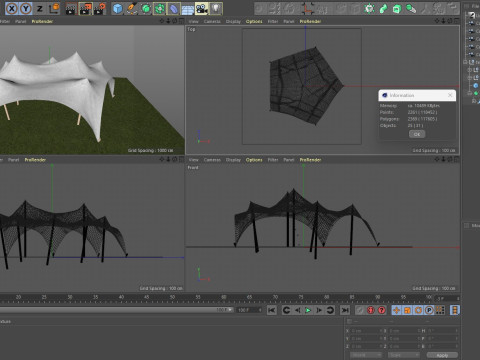Click the Light bulb icon
This screenshot has height=360, width=480.
pos(216,9)
